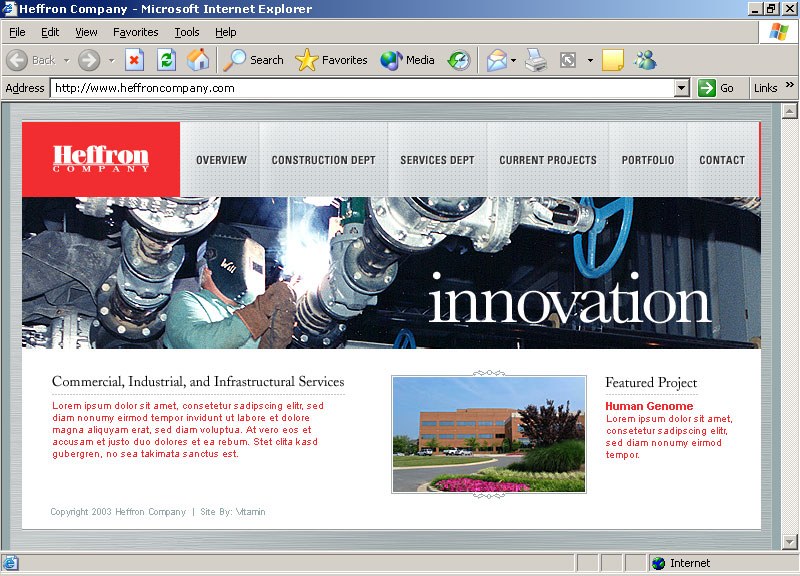Open the Portfolio navigation link
Viewport: 800px width, 576px height.
tap(647, 160)
